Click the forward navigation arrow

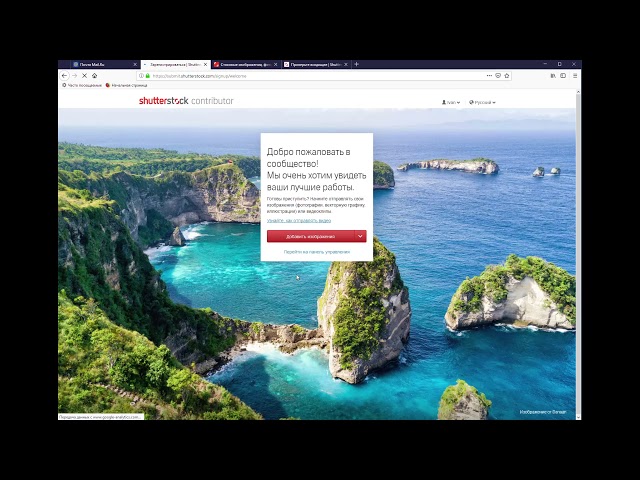coord(74,76)
